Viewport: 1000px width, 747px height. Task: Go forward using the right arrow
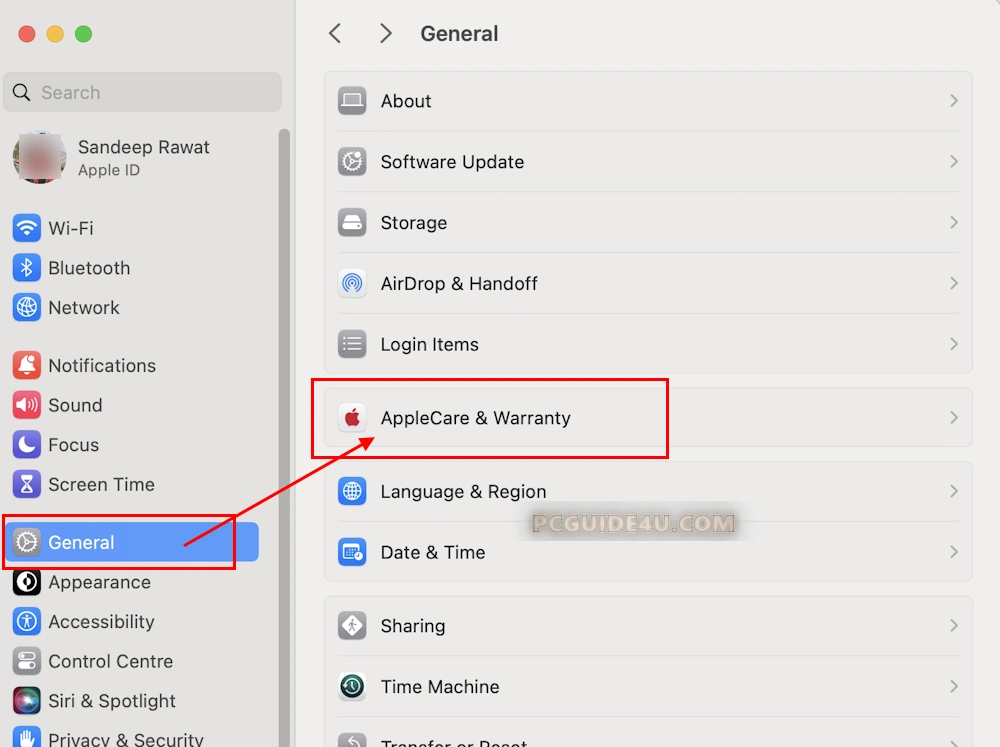click(x=385, y=34)
